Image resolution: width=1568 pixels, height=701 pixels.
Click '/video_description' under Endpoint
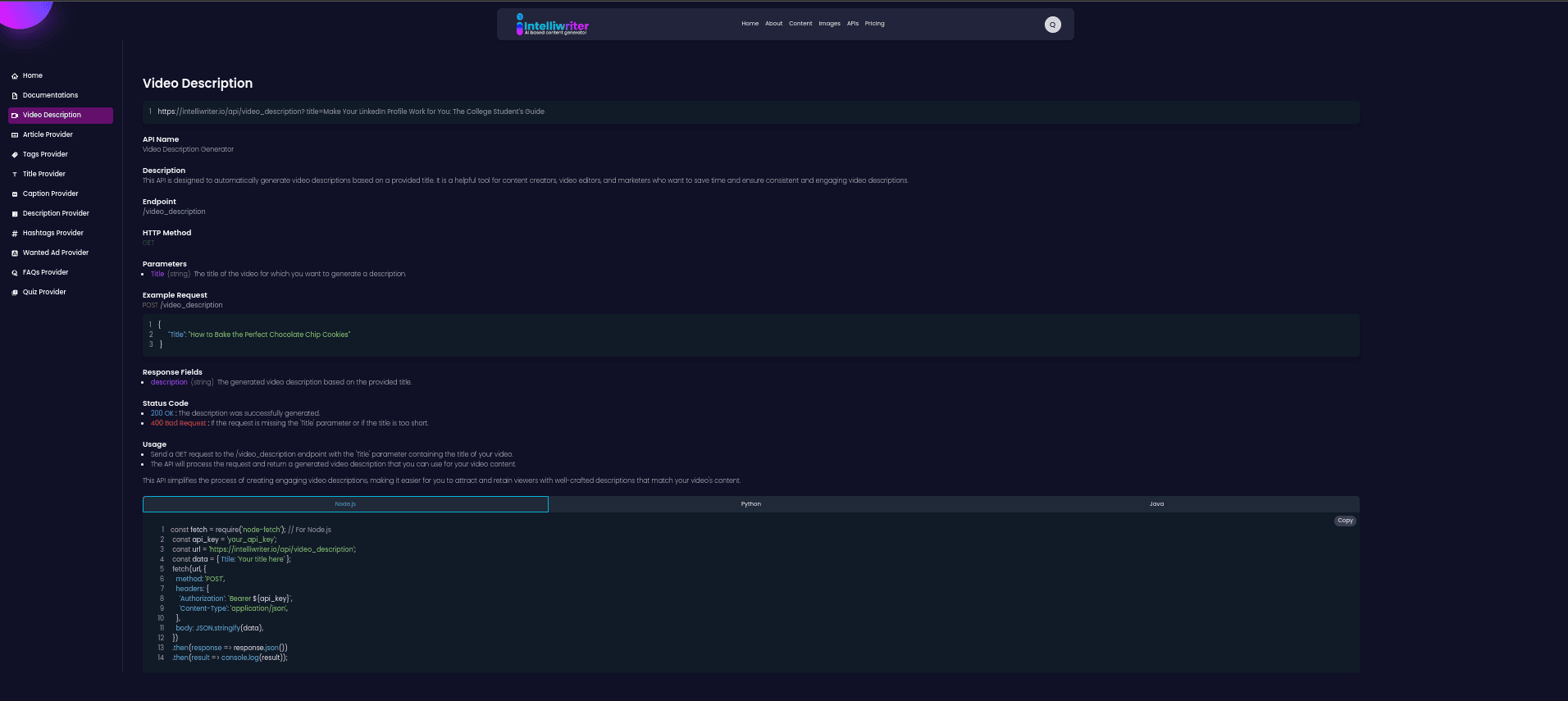tap(174, 212)
